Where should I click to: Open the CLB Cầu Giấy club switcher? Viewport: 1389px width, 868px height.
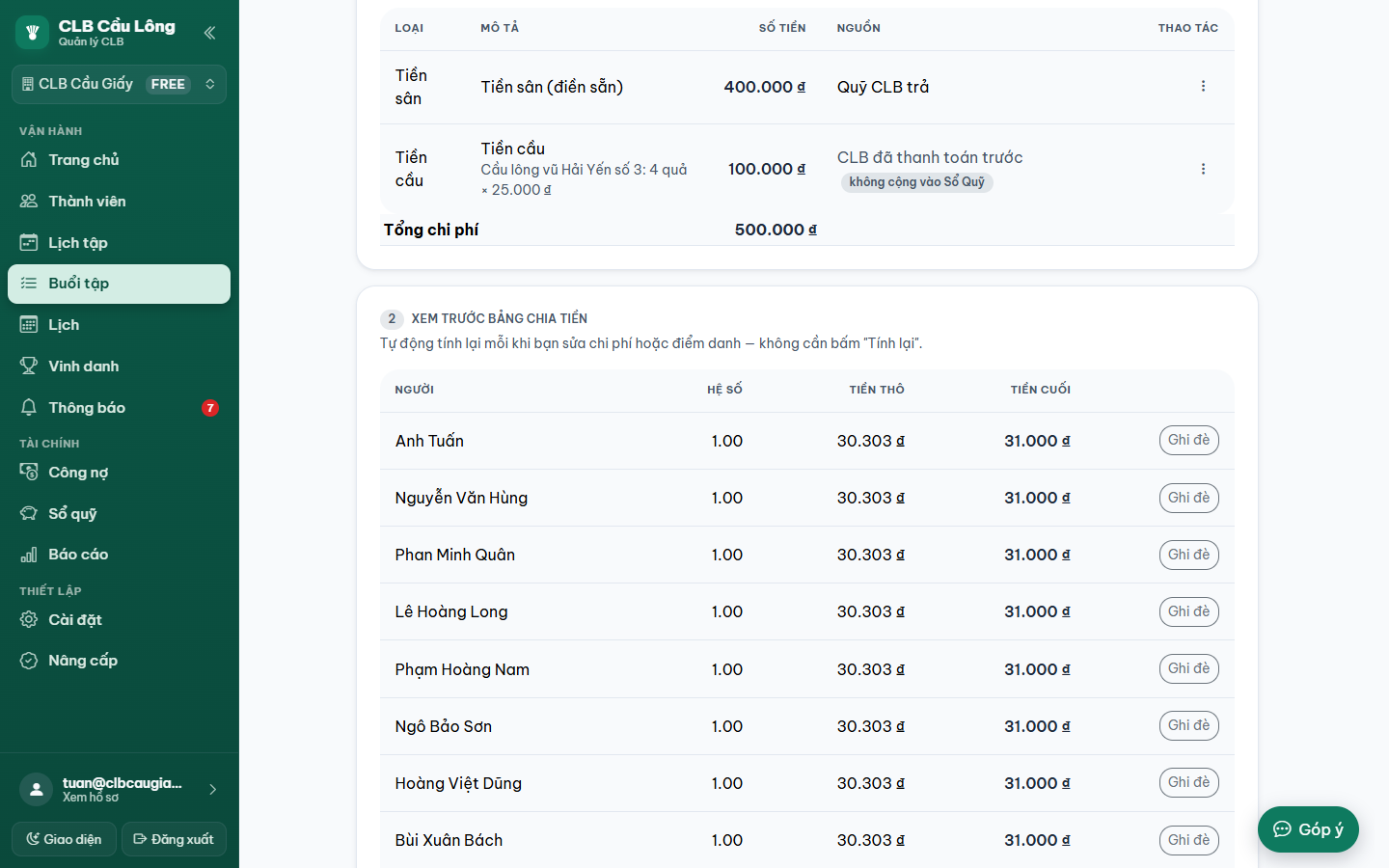(x=119, y=84)
